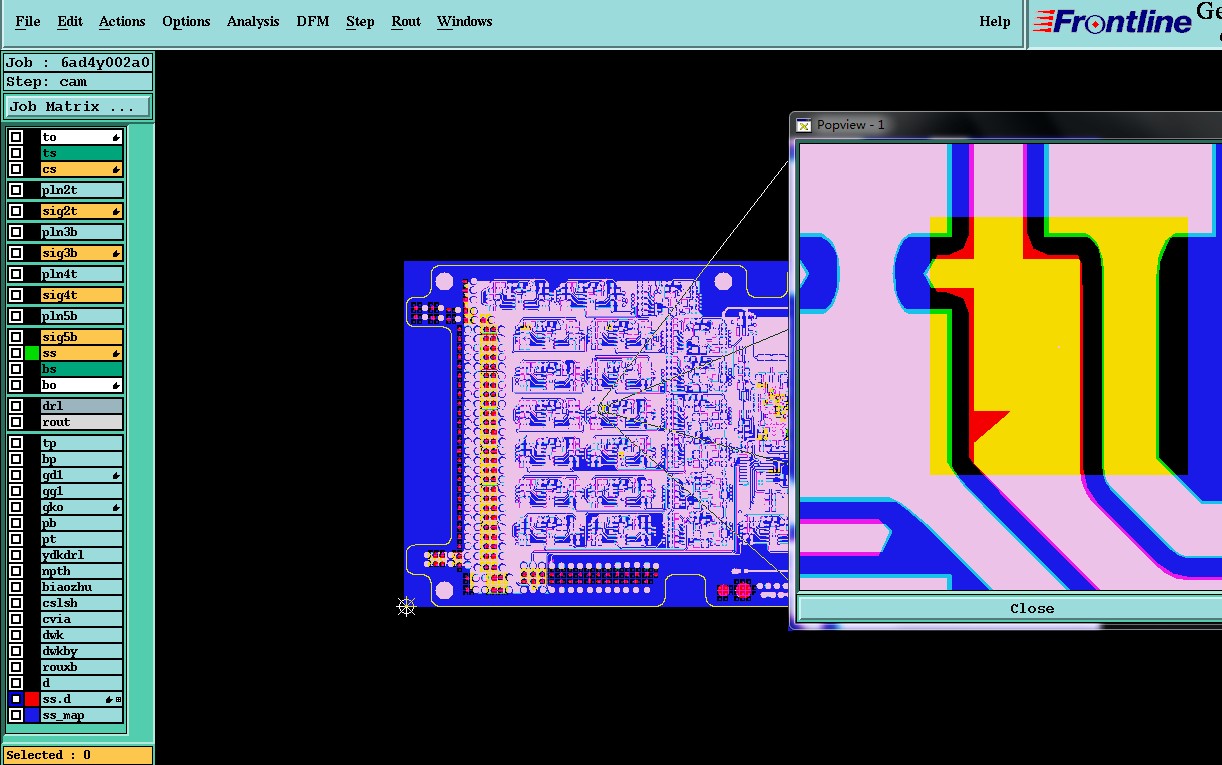Select the layer row named d
Viewport: 1222px width, 765px height.
tap(82, 683)
